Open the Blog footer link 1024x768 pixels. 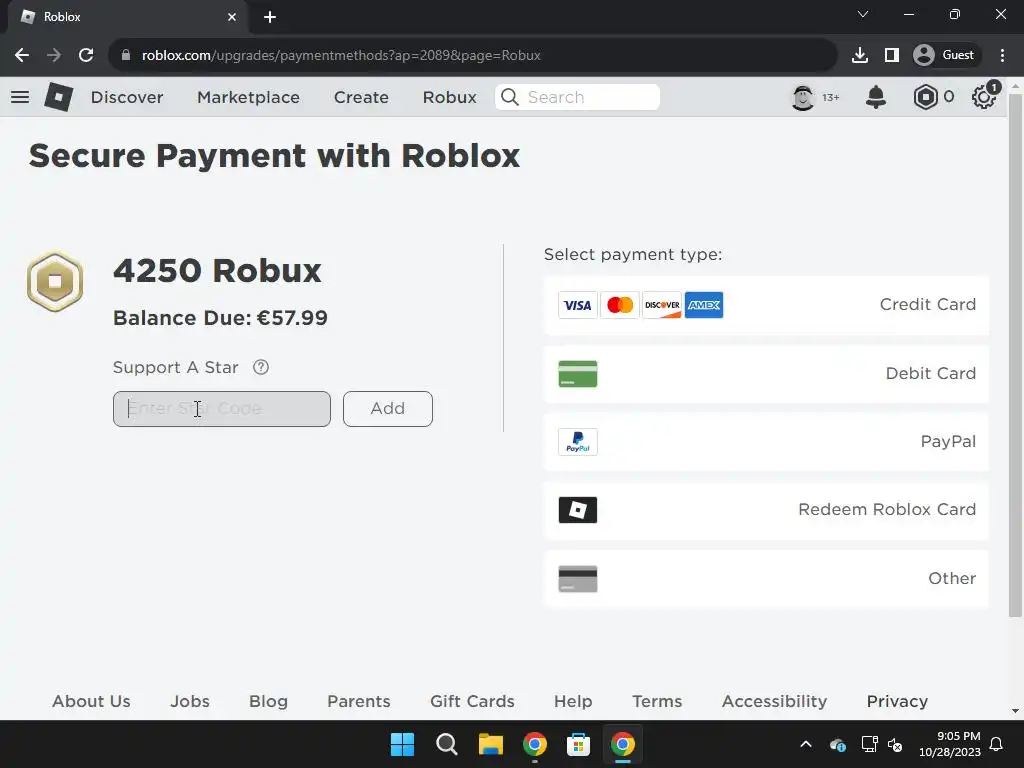268,701
